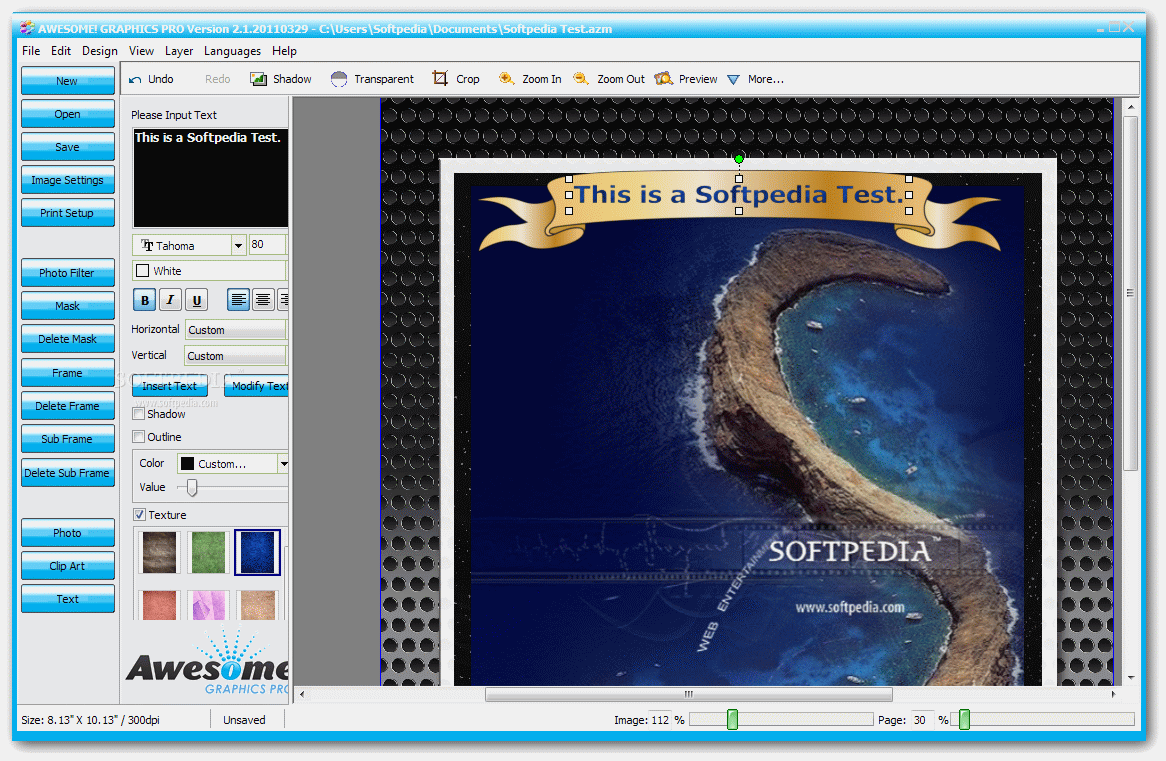Click the Text sidebar button
Viewport: 1166px width, 761px height.
pos(68,599)
